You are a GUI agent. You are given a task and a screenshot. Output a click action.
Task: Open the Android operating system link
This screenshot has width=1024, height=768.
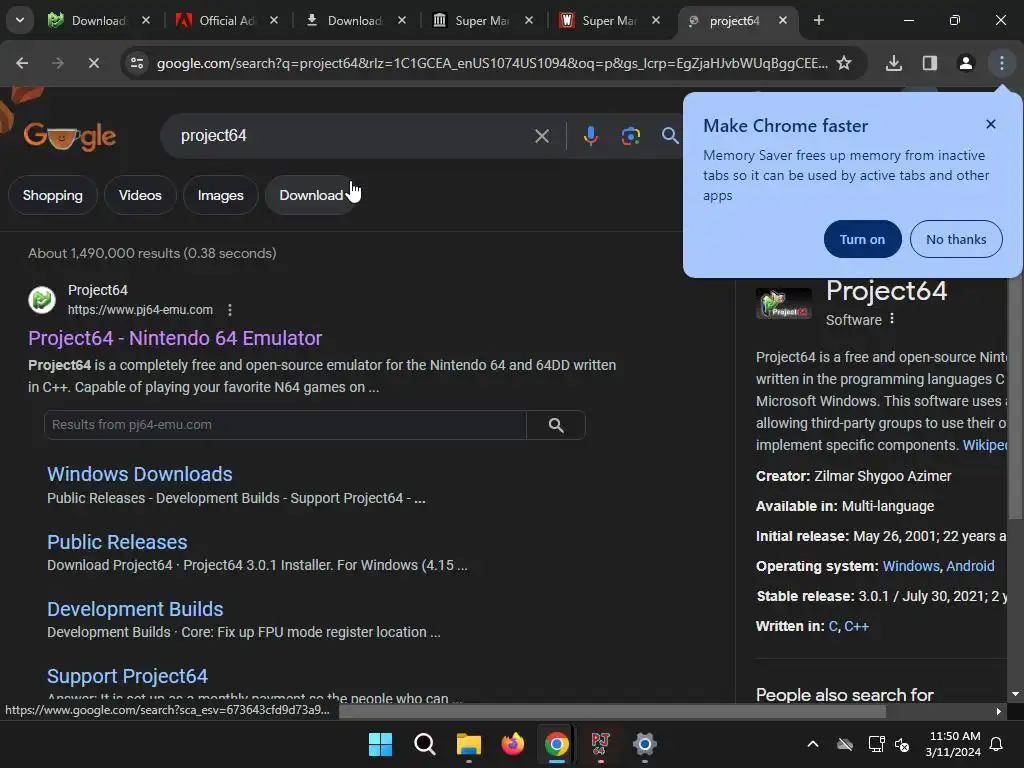coord(970,566)
